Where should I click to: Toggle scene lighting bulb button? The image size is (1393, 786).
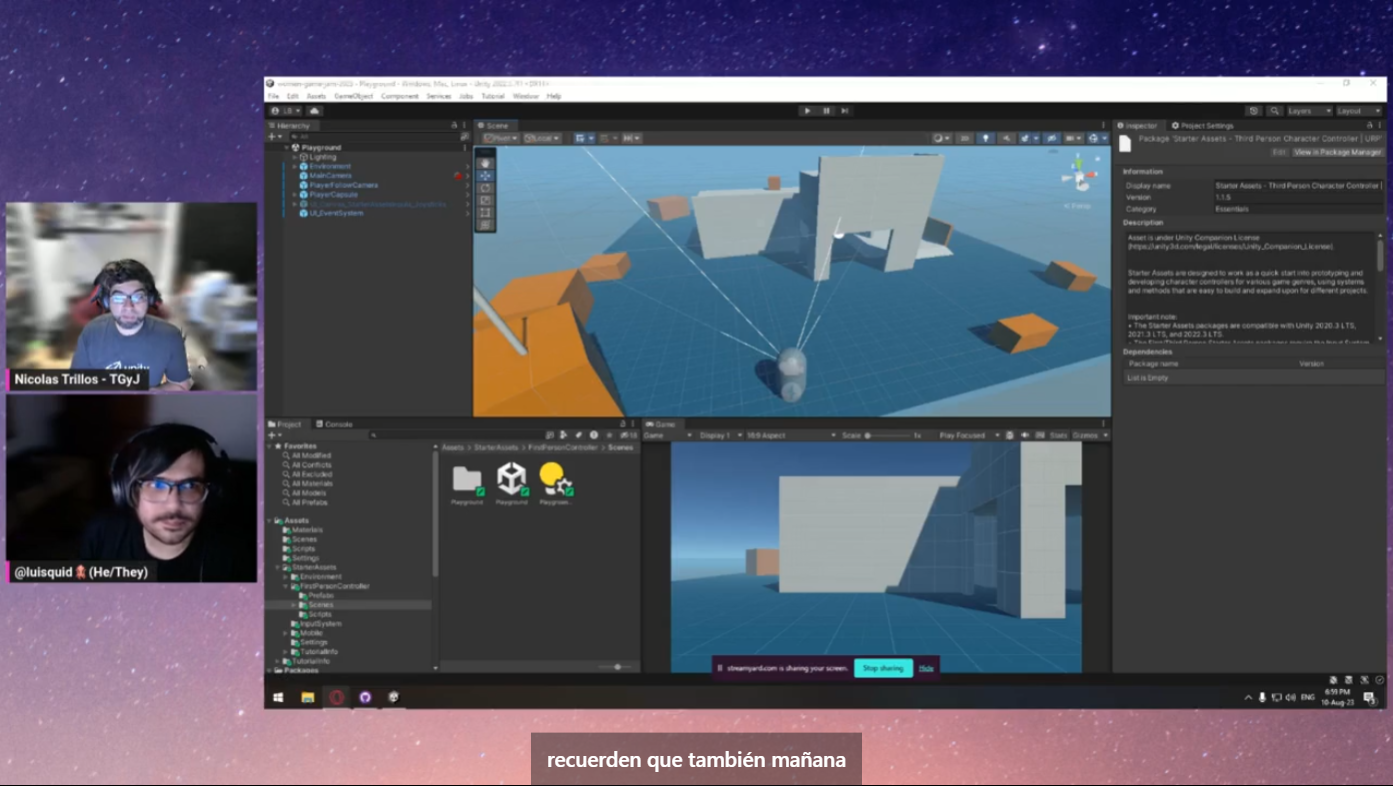(x=986, y=138)
